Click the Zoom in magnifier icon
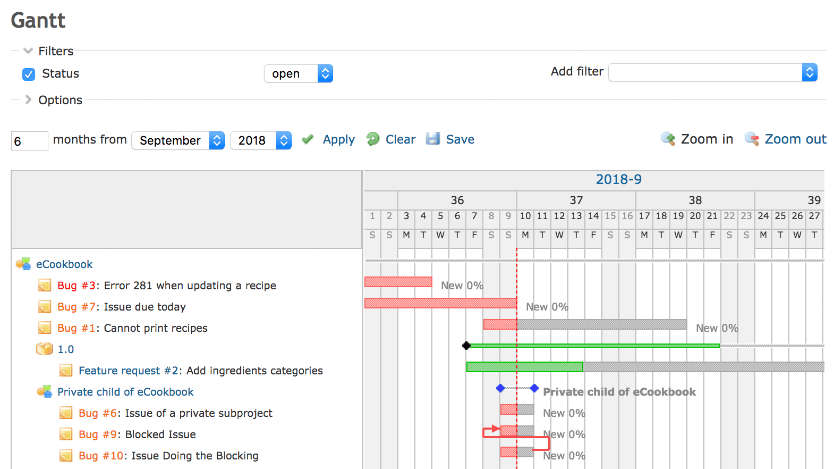The image size is (834, 469). point(668,140)
